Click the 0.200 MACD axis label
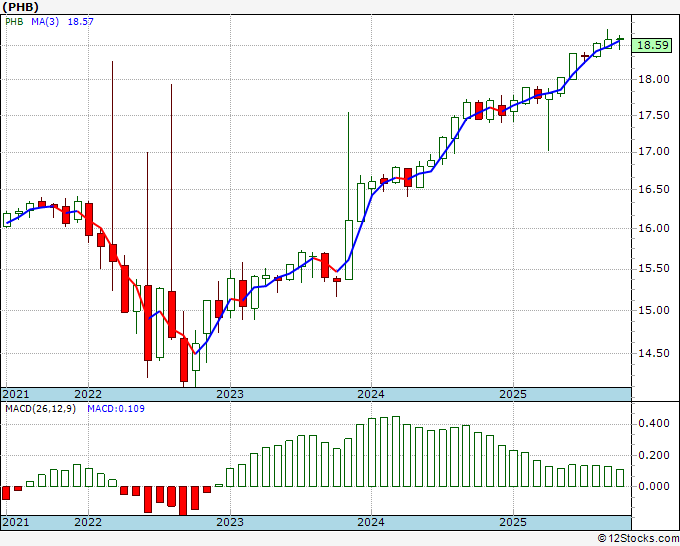The width and height of the screenshot is (680, 546). [x=654, y=455]
